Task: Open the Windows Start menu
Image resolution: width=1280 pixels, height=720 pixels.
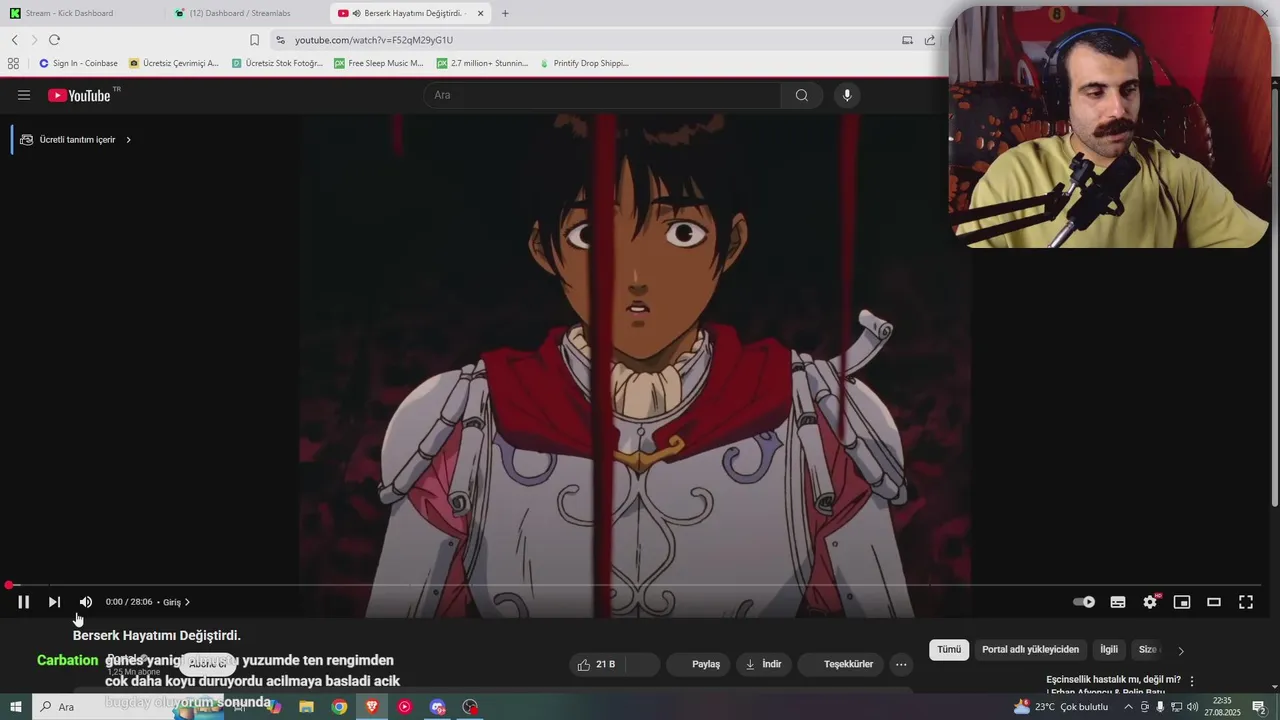Action: [x=16, y=707]
